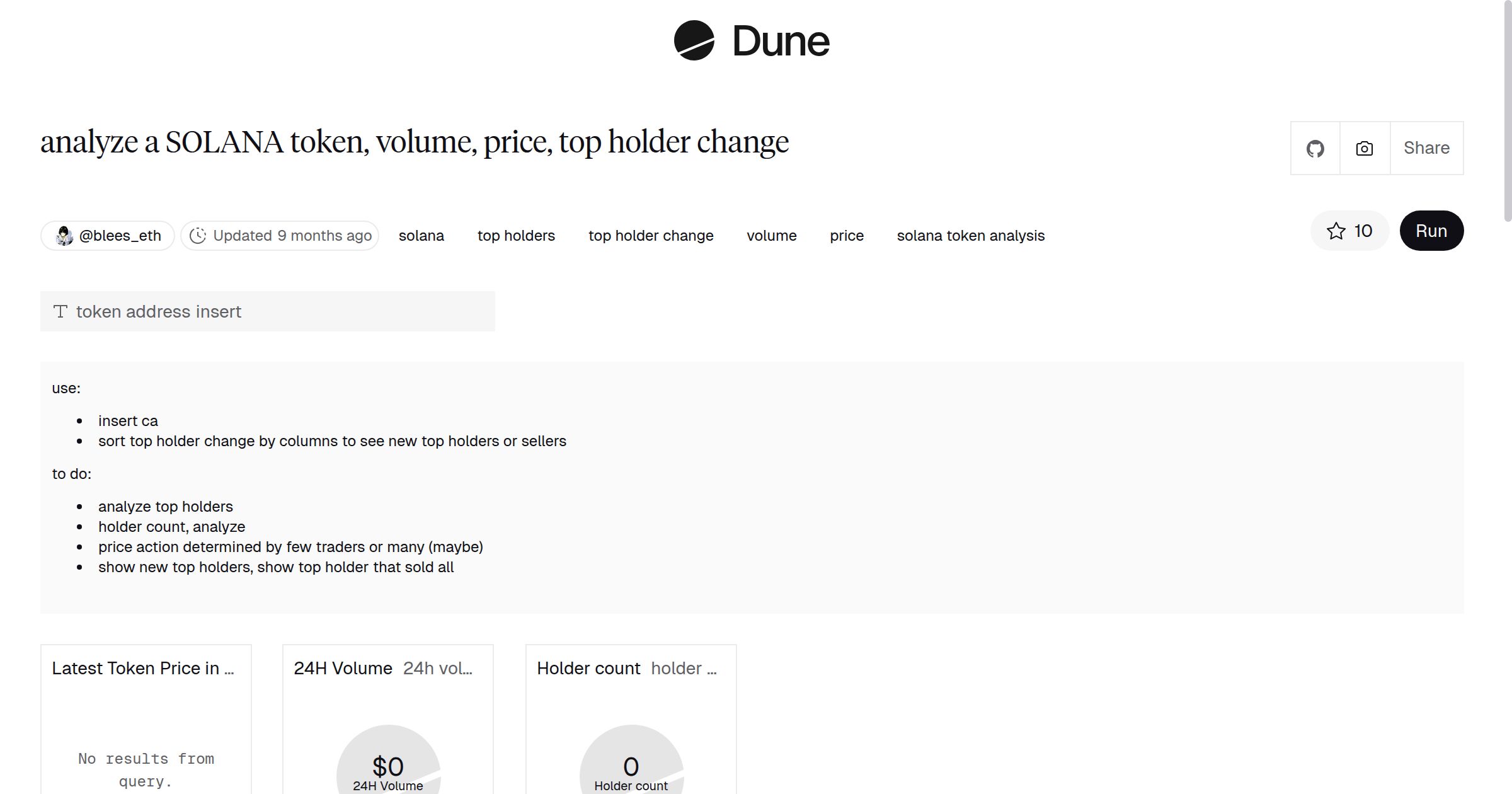Open the solana tag

pyautogui.click(x=421, y=235)
